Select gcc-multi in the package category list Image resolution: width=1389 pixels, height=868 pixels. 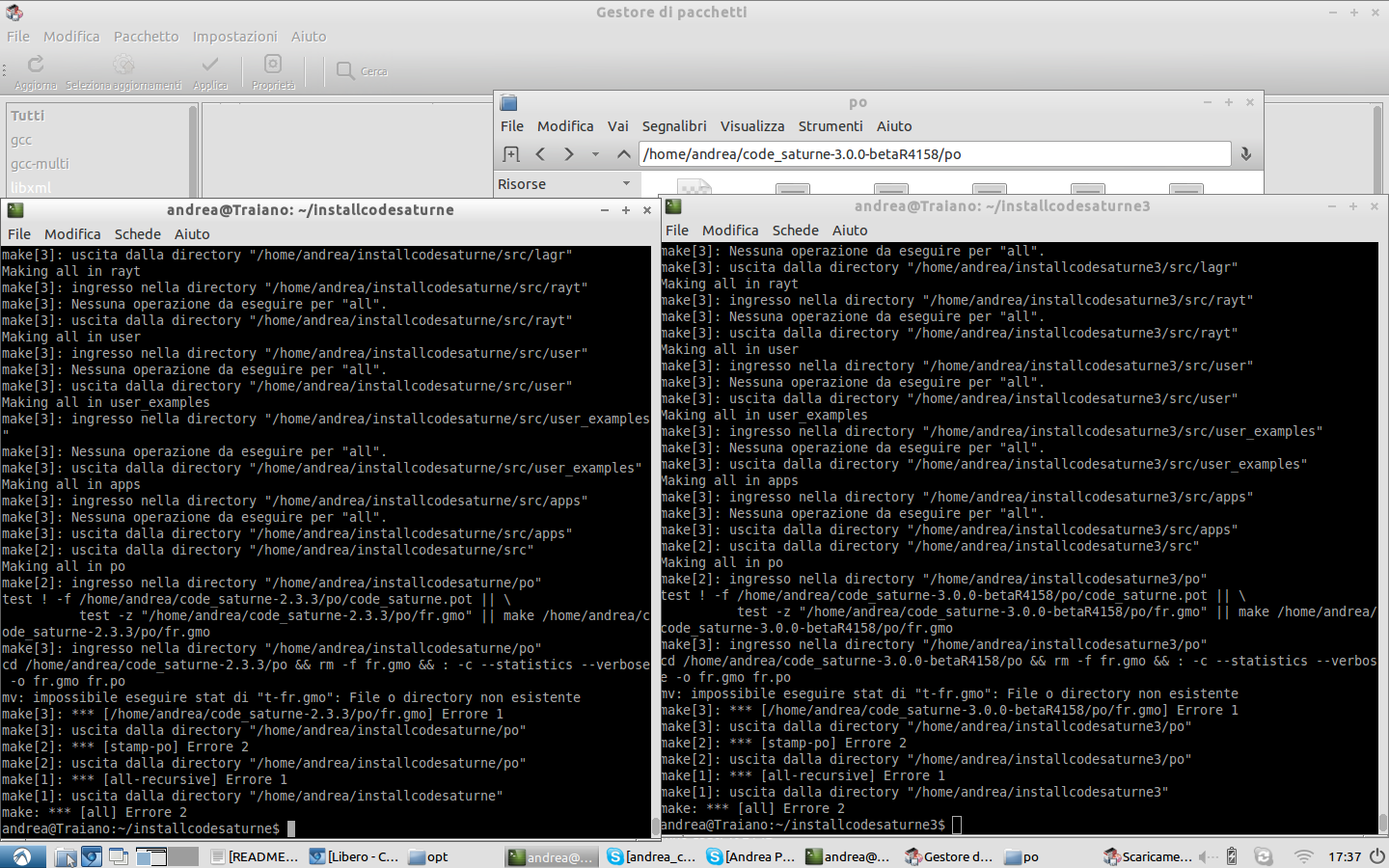(x=40, y=164)
